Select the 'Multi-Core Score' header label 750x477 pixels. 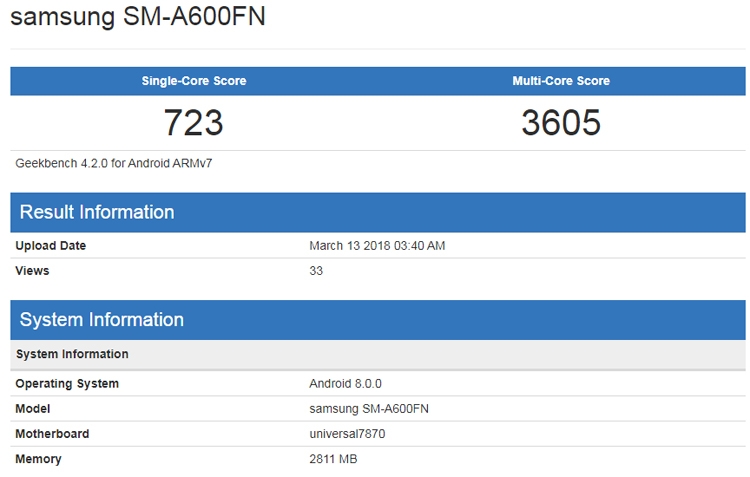561,81
